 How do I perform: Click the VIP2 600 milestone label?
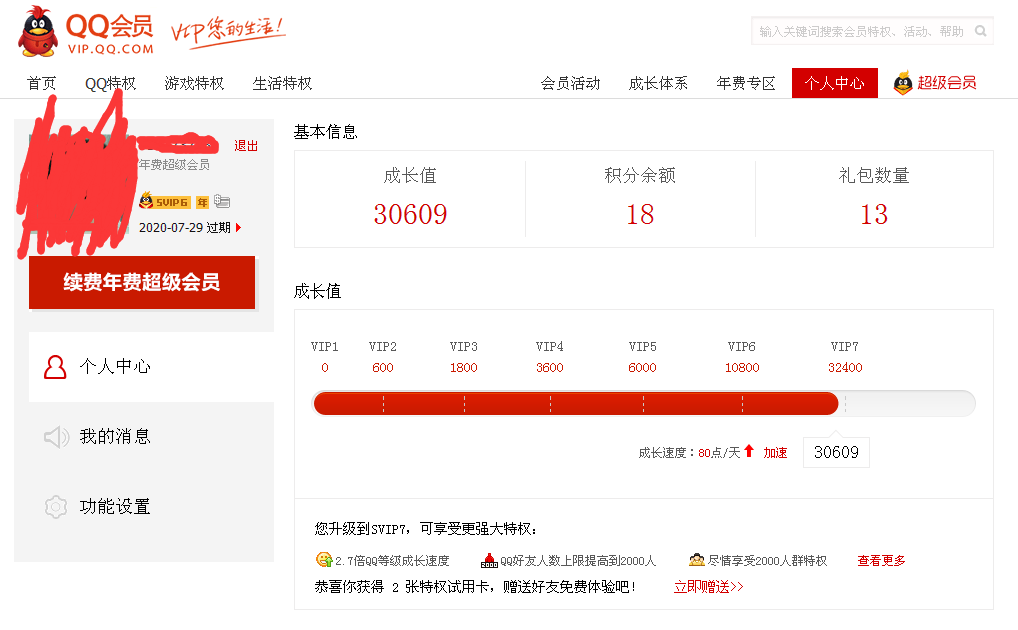382,357
